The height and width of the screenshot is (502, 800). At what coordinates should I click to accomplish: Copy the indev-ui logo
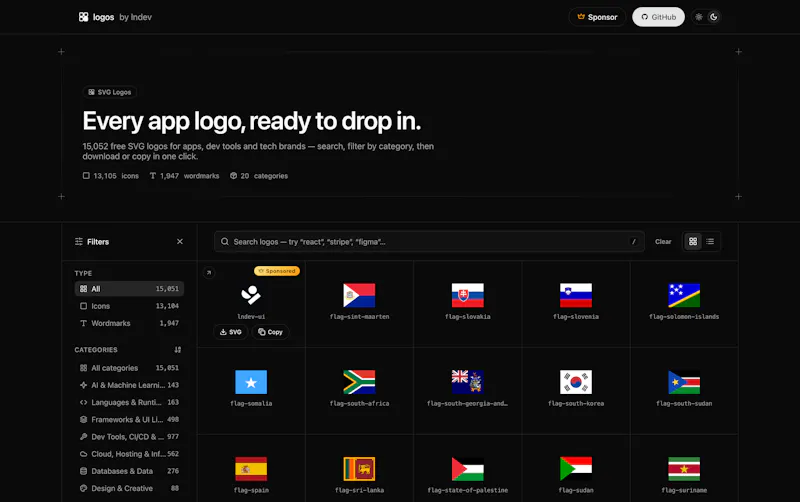(x=270, y=332)
